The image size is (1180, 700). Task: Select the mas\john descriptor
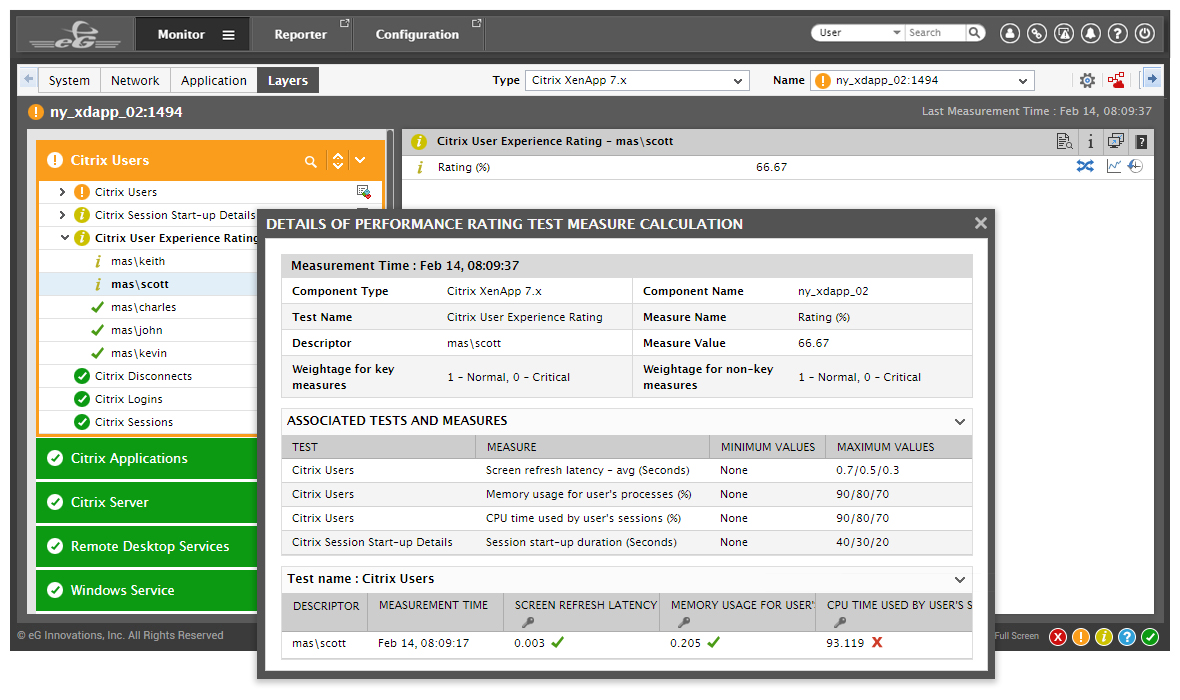click(x=136, y=330)
